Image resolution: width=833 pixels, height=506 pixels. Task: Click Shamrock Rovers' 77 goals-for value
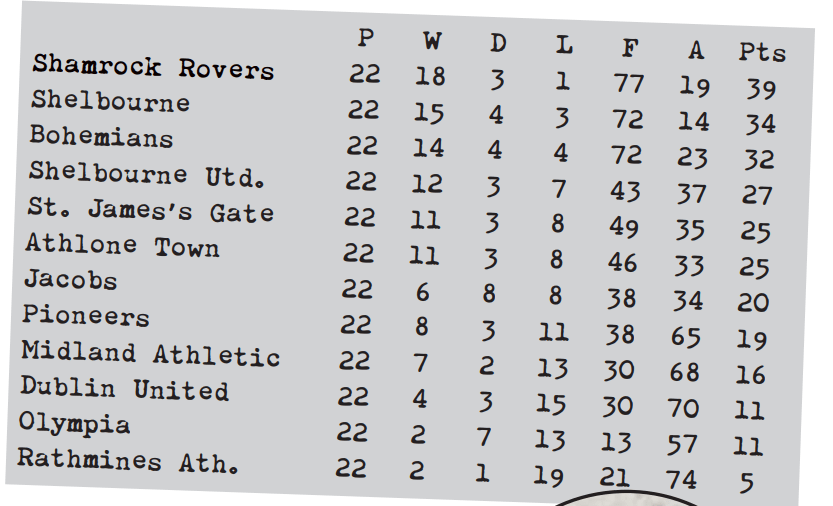click(x=629, y=83)
